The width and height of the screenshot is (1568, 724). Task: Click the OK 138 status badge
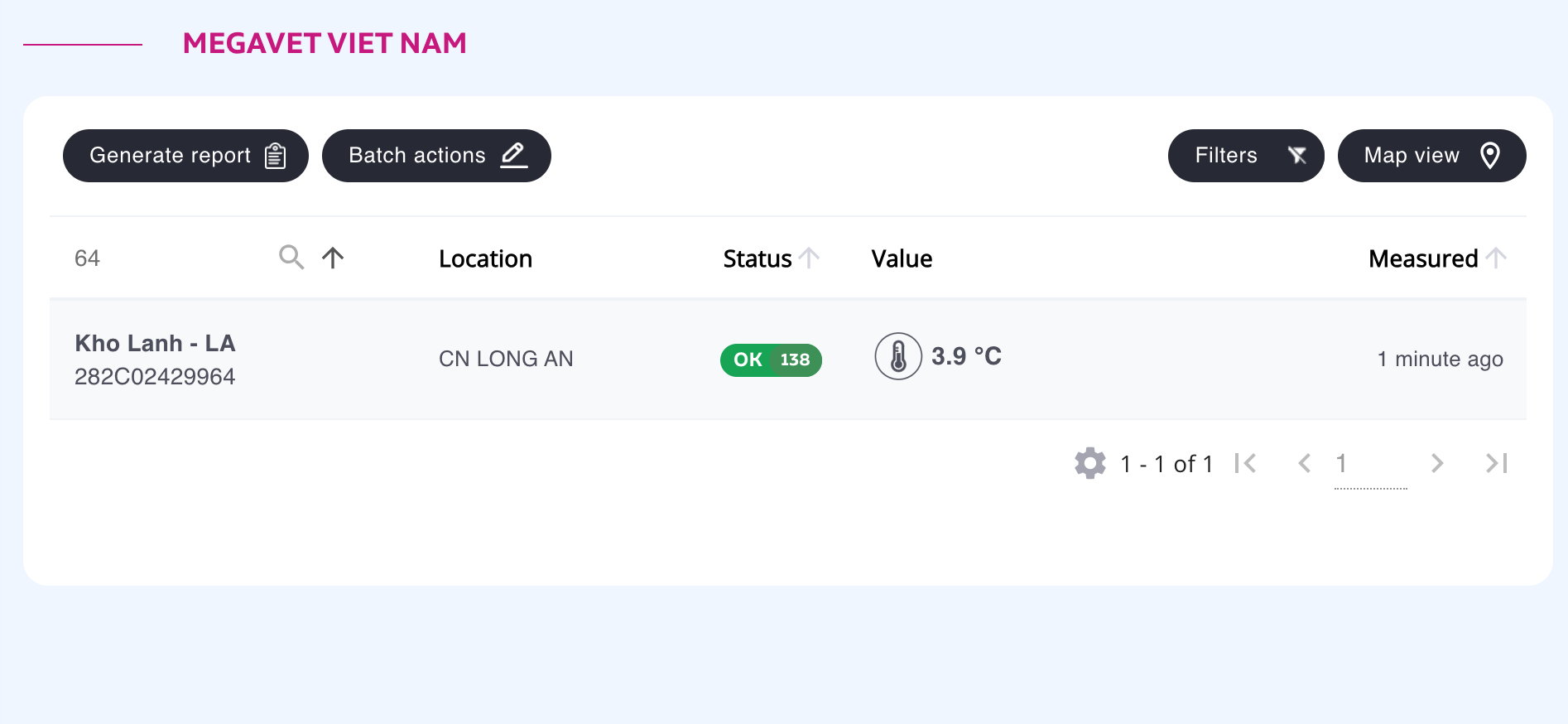[x=771, y=360]
